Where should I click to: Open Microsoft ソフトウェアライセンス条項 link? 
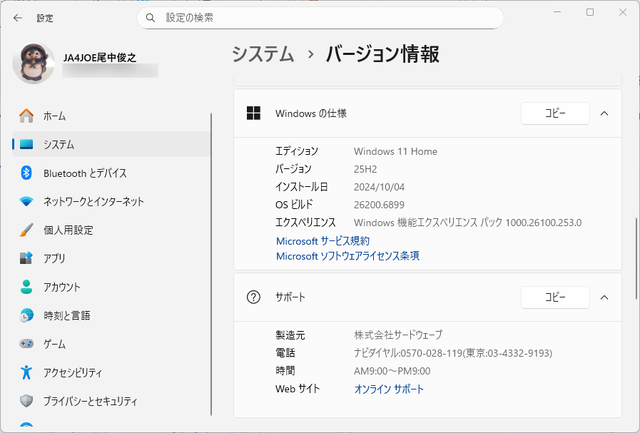click(x=348, y=256)
